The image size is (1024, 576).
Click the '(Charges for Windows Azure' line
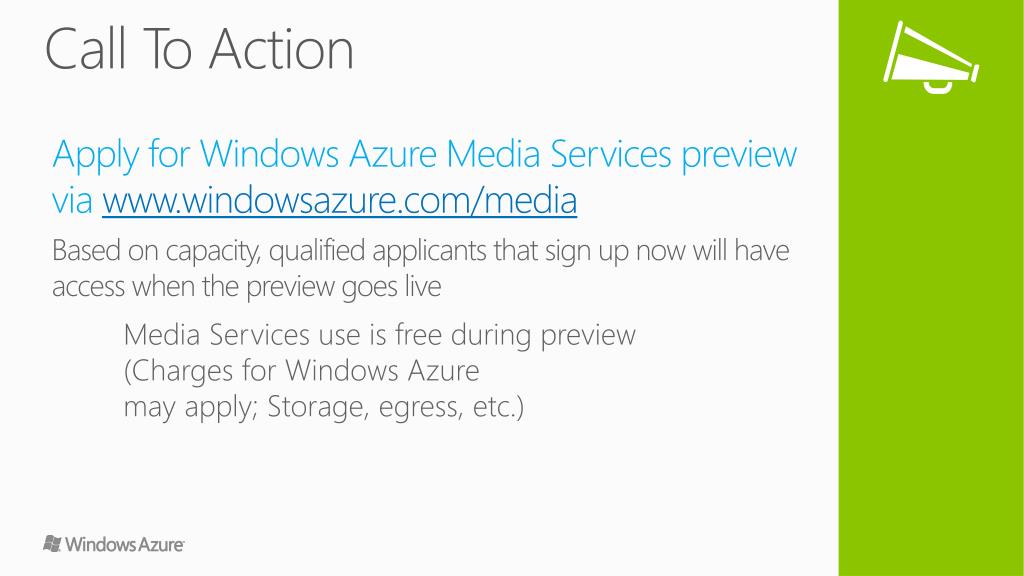tap(302, 371)
